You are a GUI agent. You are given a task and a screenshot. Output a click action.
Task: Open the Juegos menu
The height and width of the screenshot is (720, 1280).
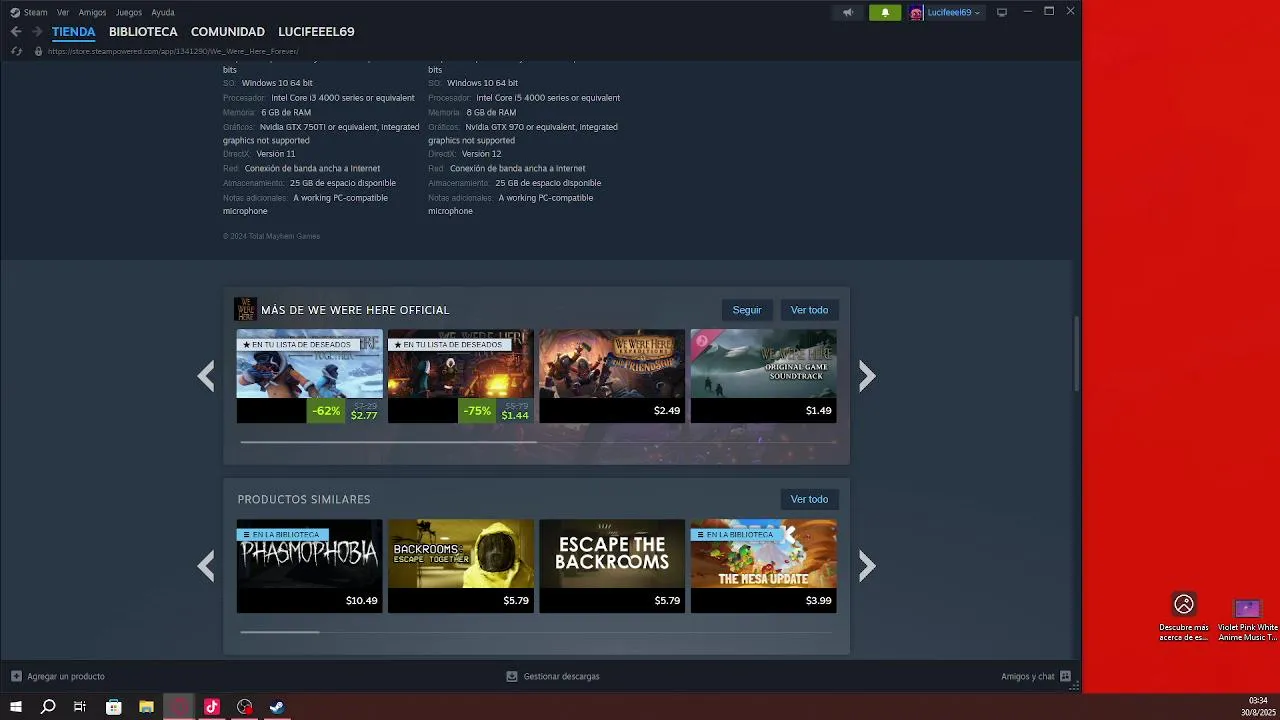click(129, 13)
